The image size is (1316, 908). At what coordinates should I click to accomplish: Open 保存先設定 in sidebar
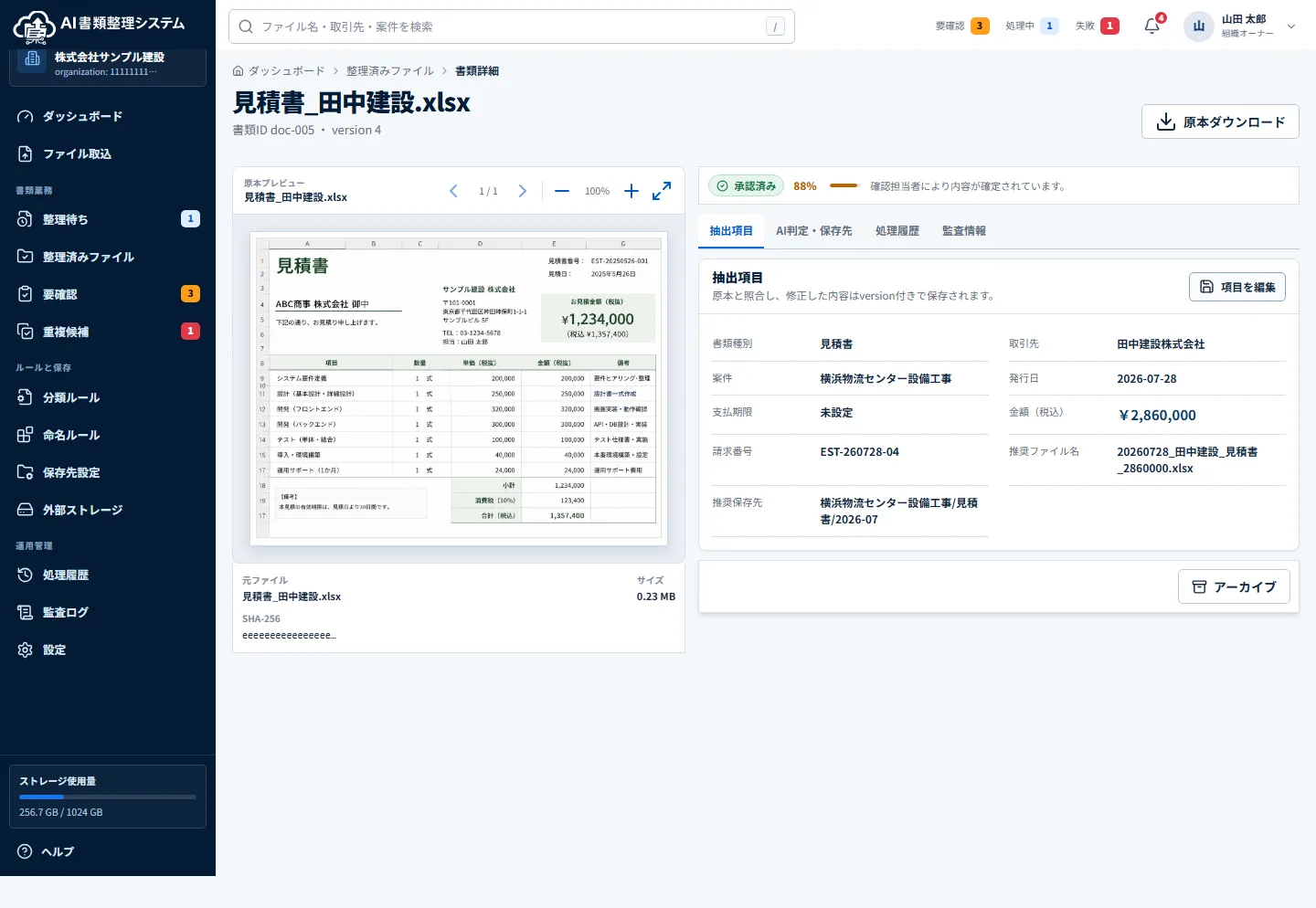click(x=108, y=472)
